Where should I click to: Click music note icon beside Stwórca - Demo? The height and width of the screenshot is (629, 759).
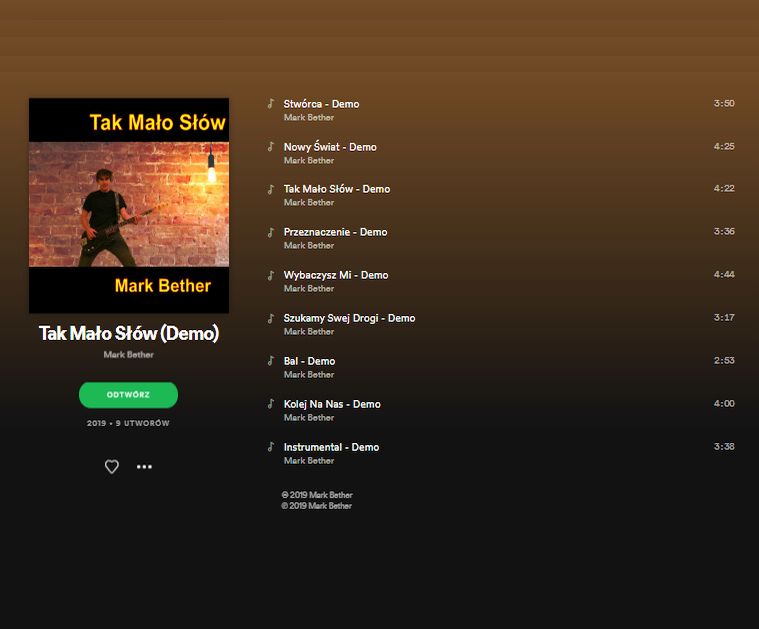(270, 104)
